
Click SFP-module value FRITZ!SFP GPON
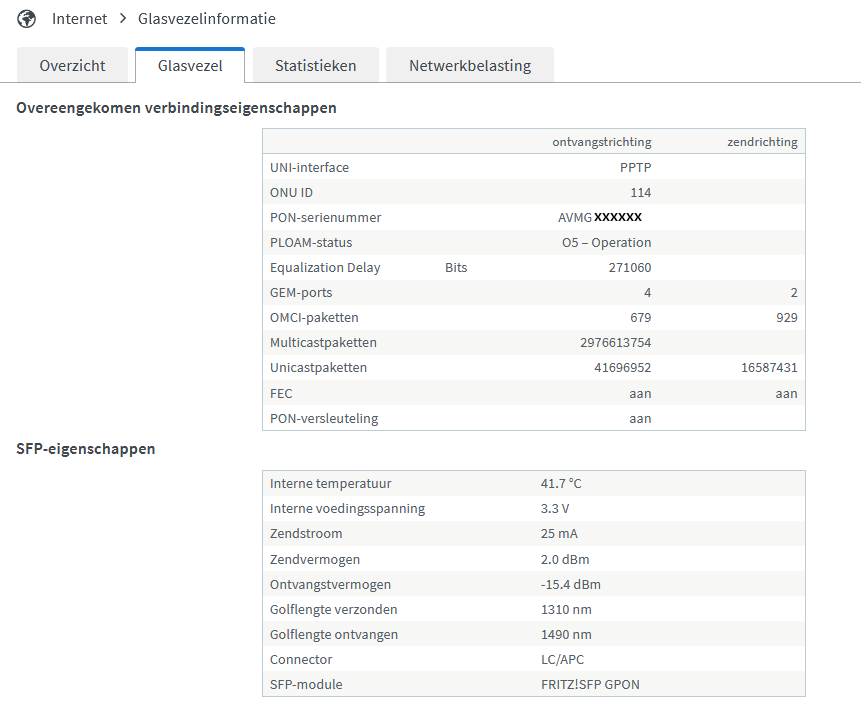click(590, 684)
